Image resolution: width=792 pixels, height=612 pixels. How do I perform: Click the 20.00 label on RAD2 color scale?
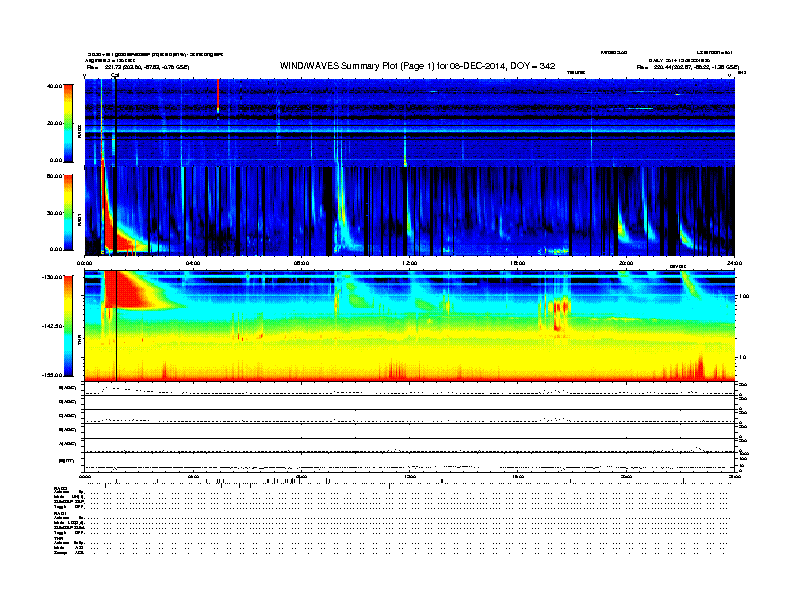tap(55, 123)
